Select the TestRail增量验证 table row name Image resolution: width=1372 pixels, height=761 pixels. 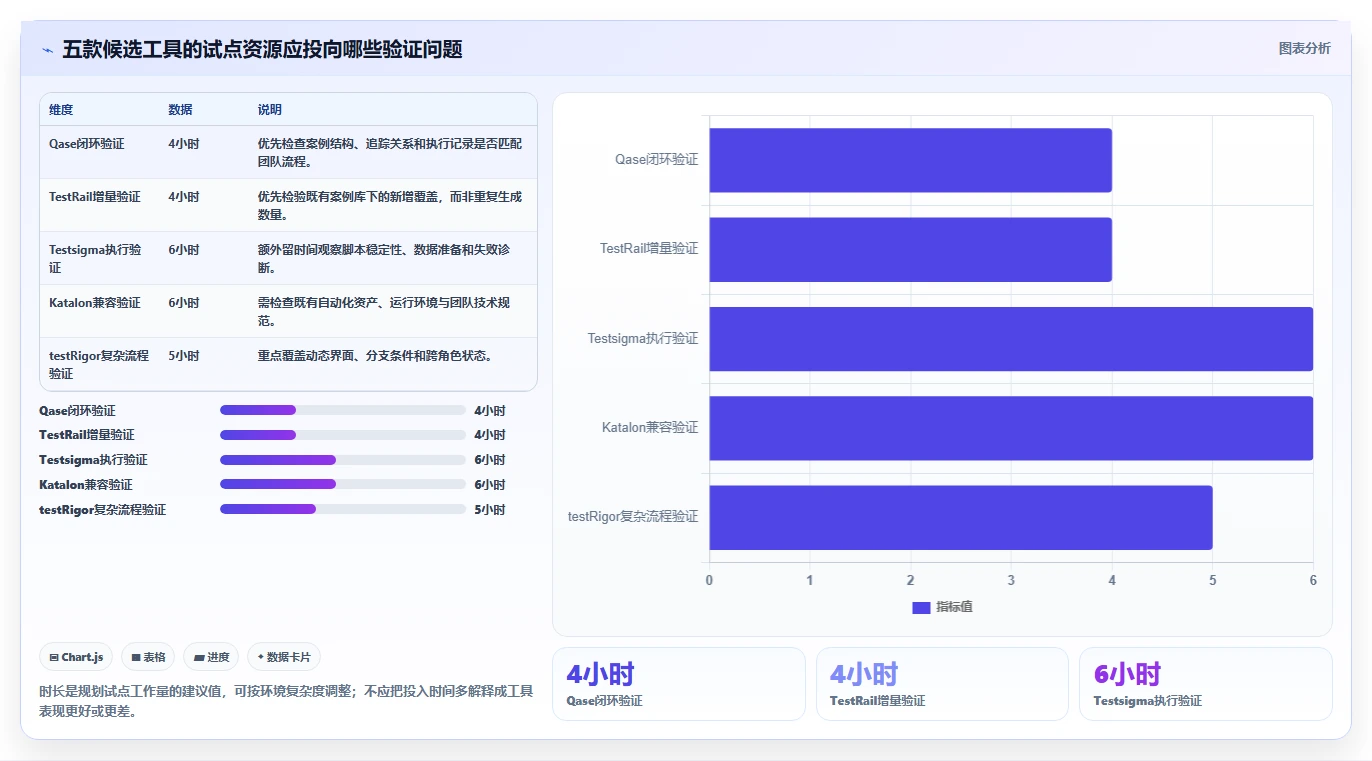(x=95, y=197)
